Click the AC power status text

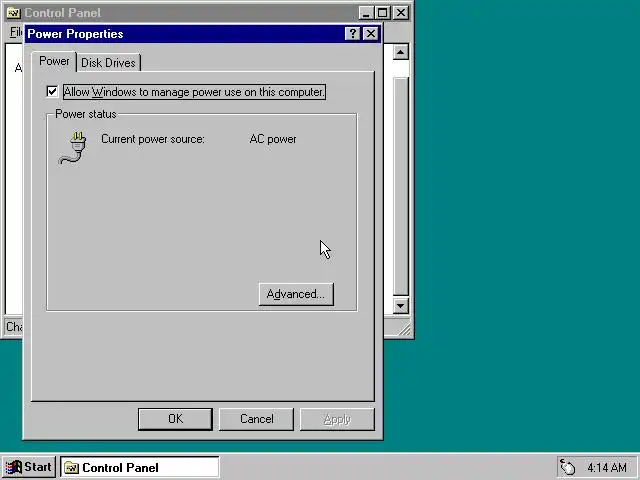tap(273, 139)
